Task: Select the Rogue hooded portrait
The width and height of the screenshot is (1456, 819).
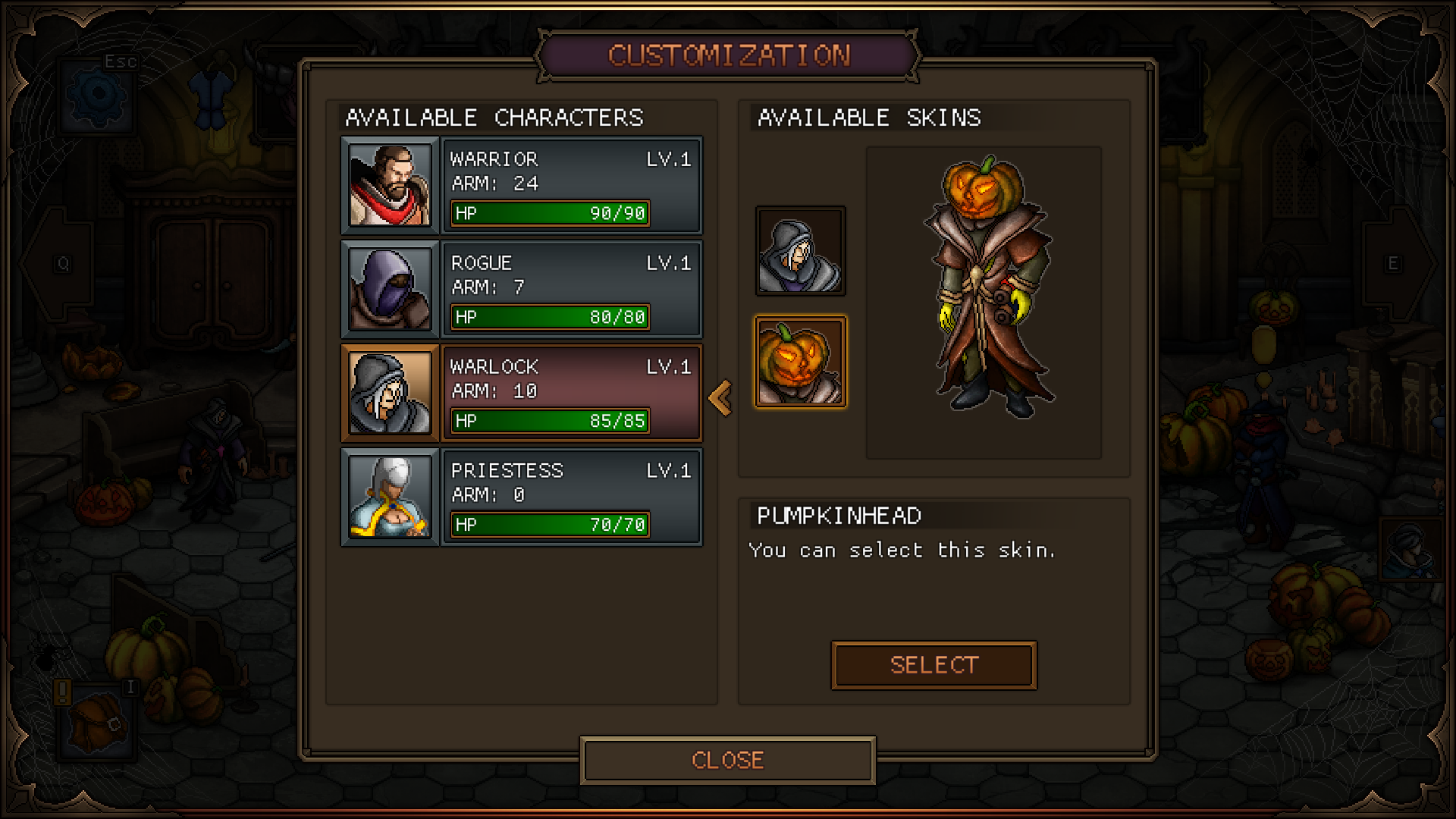Action: pyautogui.click(x=390, y=290)
